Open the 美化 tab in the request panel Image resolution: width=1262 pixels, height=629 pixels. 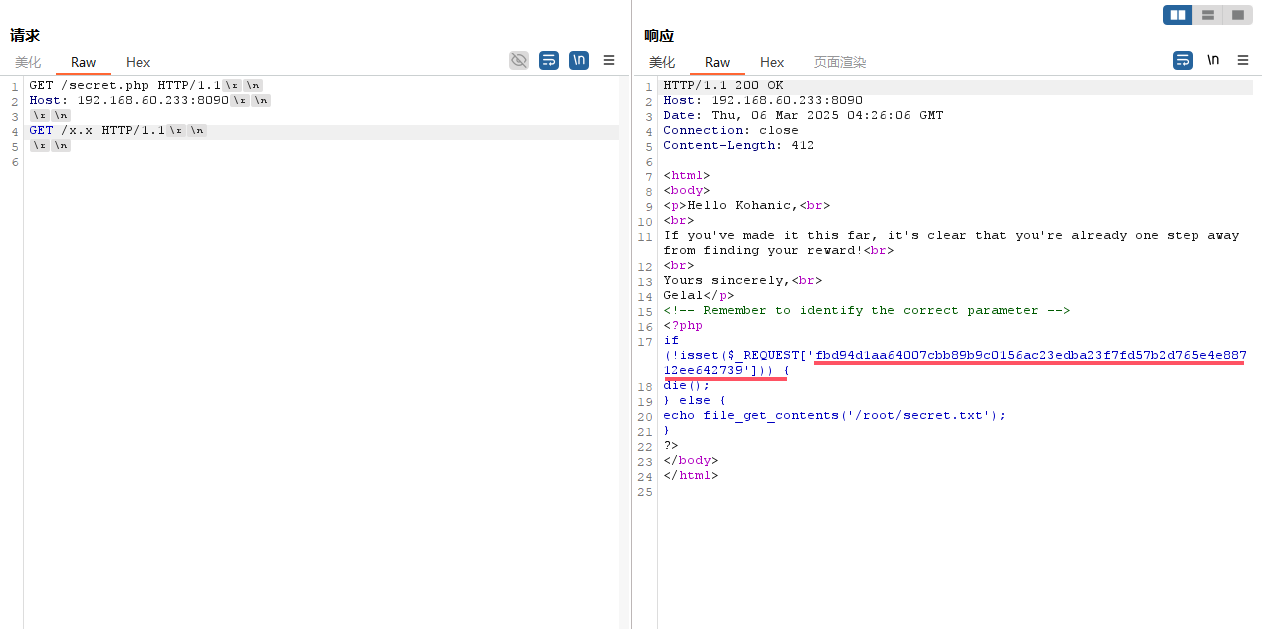point(29,62)
